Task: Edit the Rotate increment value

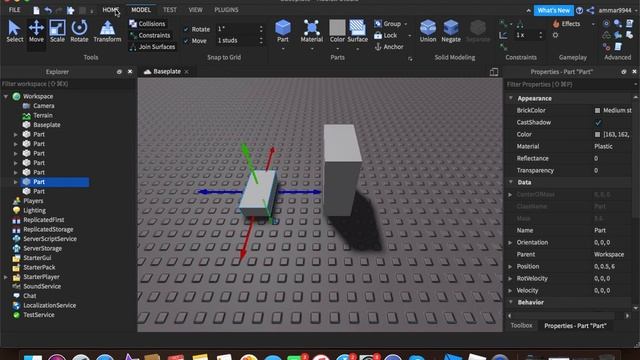Action: 237,29
